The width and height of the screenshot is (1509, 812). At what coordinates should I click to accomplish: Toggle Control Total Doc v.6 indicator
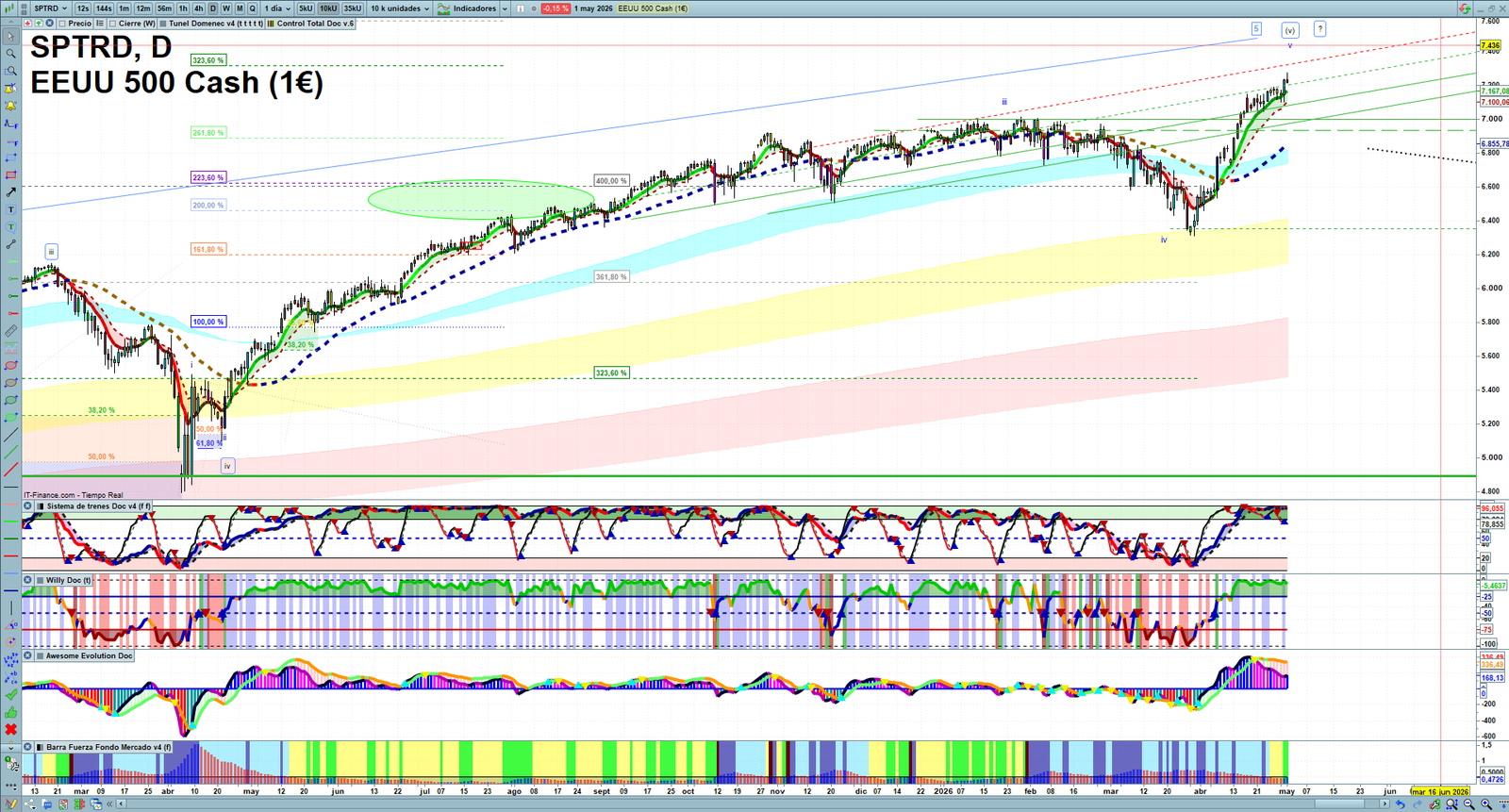(x=271, y=24)
